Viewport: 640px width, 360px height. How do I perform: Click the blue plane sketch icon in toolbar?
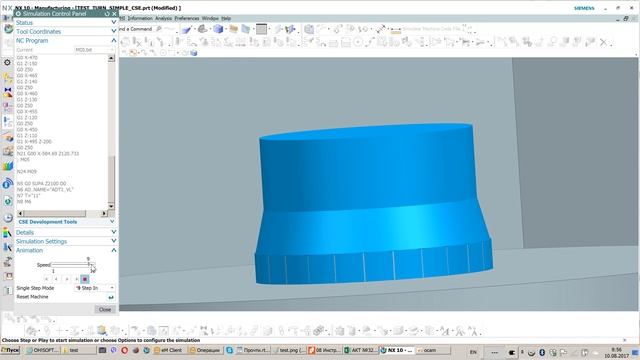click(x=187, y=29)
